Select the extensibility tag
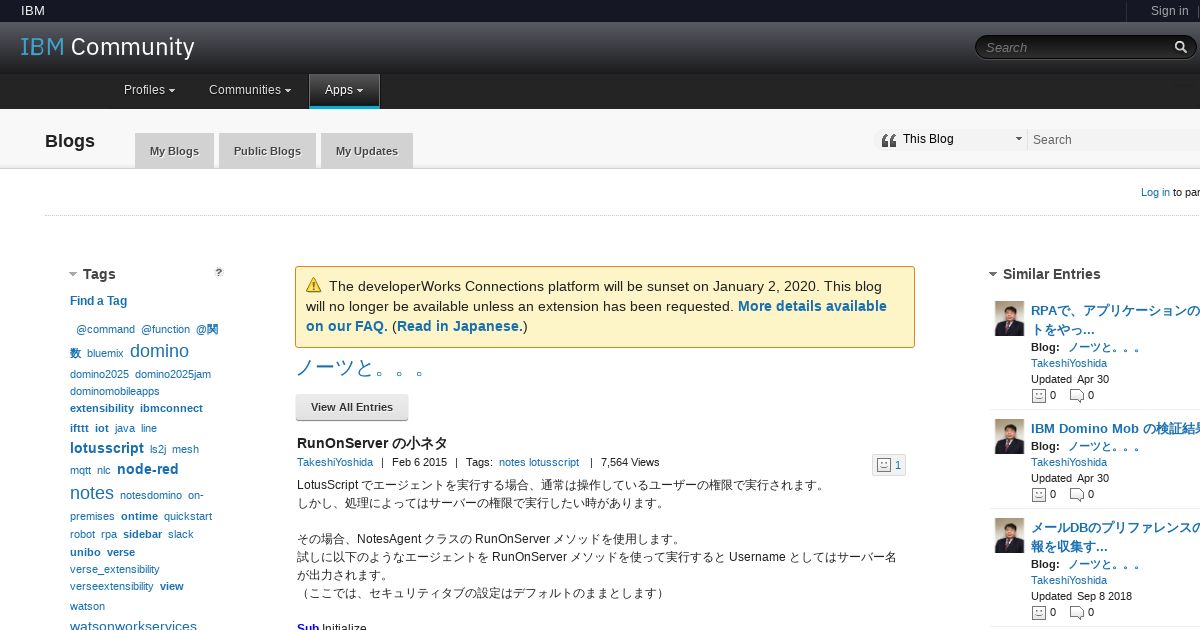The width and height of the screenshot is (1200, 630). coord(102,408)
